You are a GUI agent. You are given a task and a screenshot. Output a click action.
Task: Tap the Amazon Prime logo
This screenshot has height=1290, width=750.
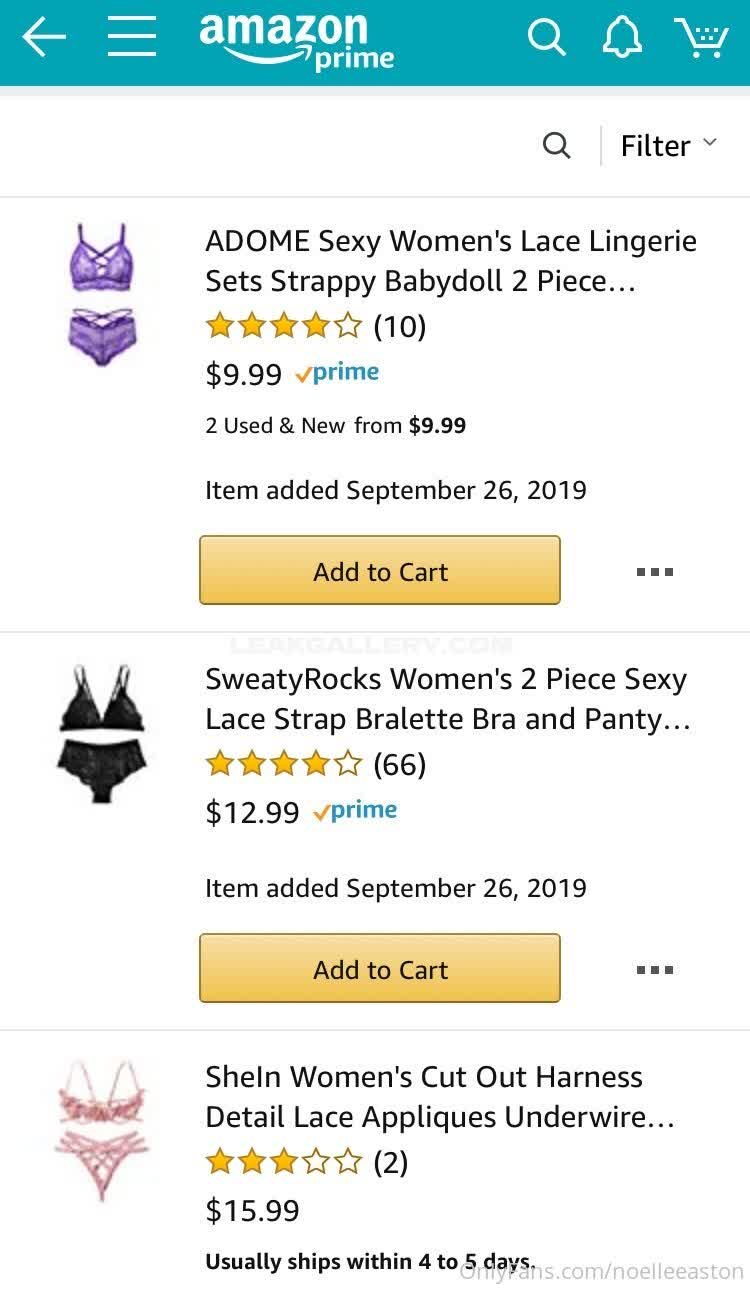[x=296, y=41]
